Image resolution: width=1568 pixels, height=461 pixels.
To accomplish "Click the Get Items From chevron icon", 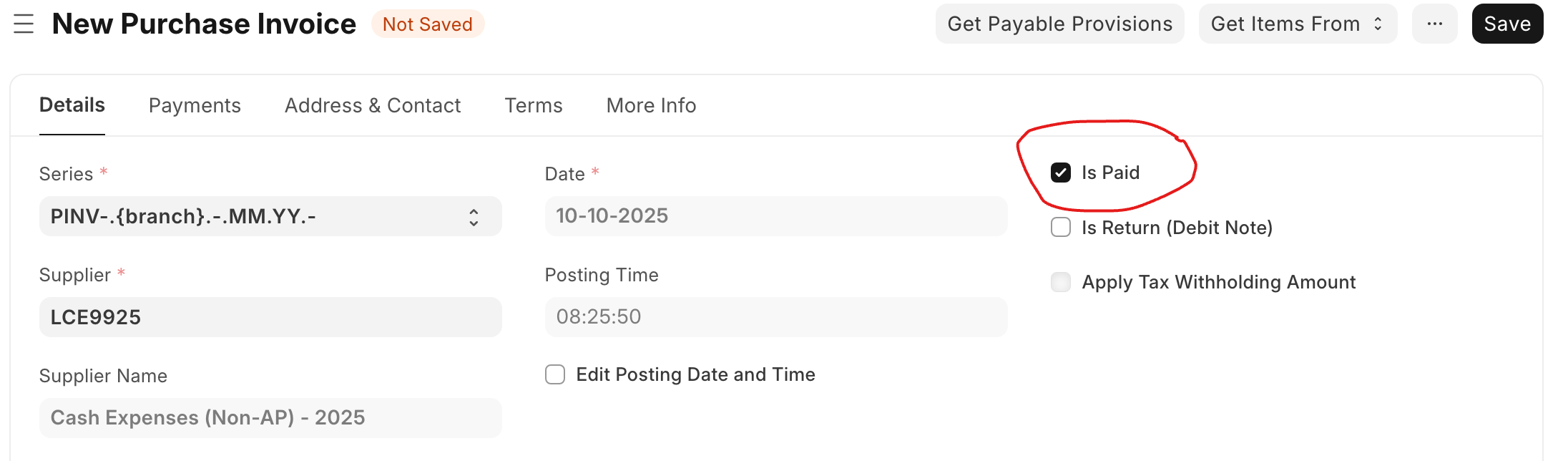I will pos(1378,24).
